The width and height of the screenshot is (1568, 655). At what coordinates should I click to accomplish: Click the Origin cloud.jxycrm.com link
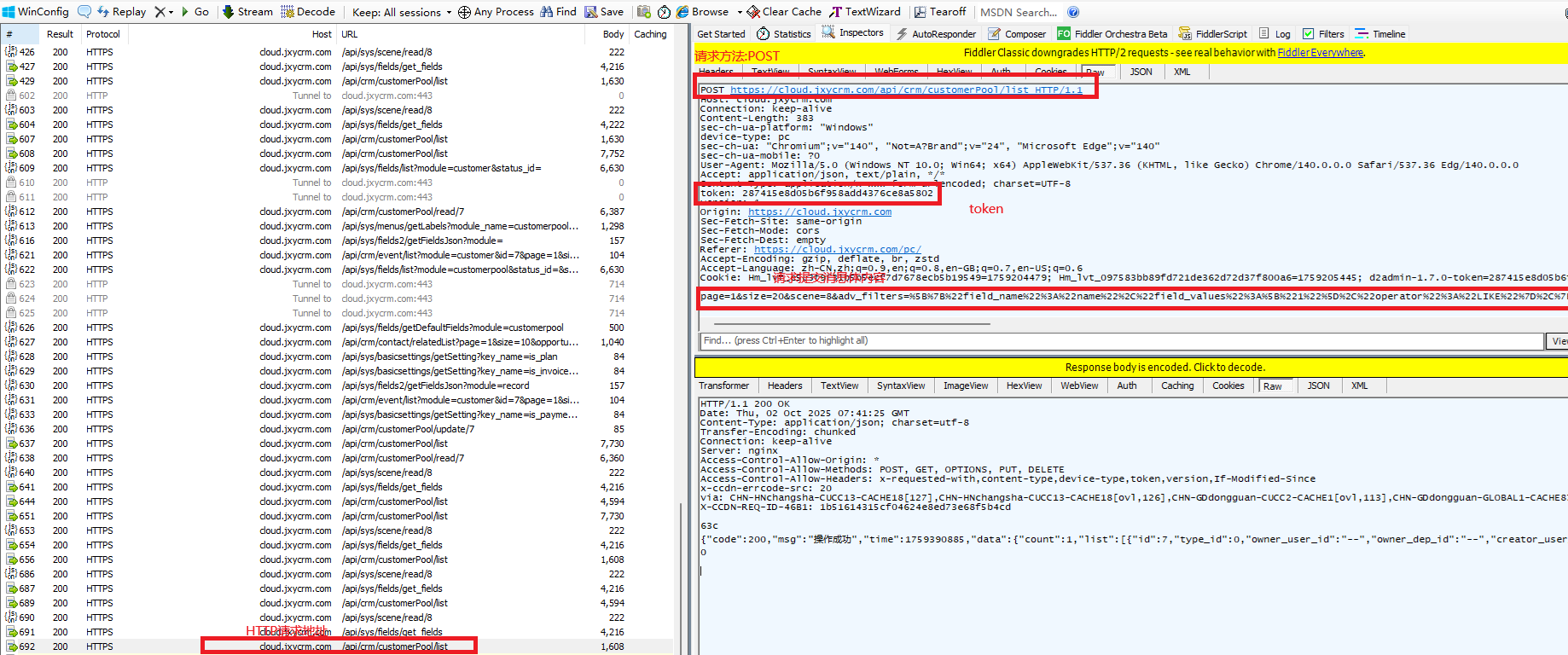(820, 212)
